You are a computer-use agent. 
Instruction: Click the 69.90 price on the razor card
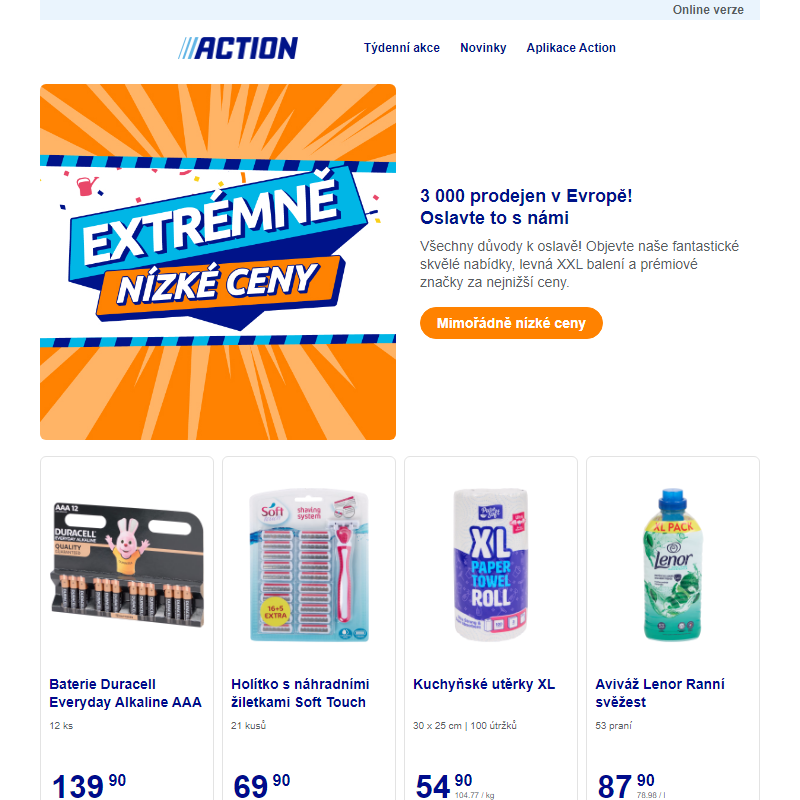coord(262,786)
